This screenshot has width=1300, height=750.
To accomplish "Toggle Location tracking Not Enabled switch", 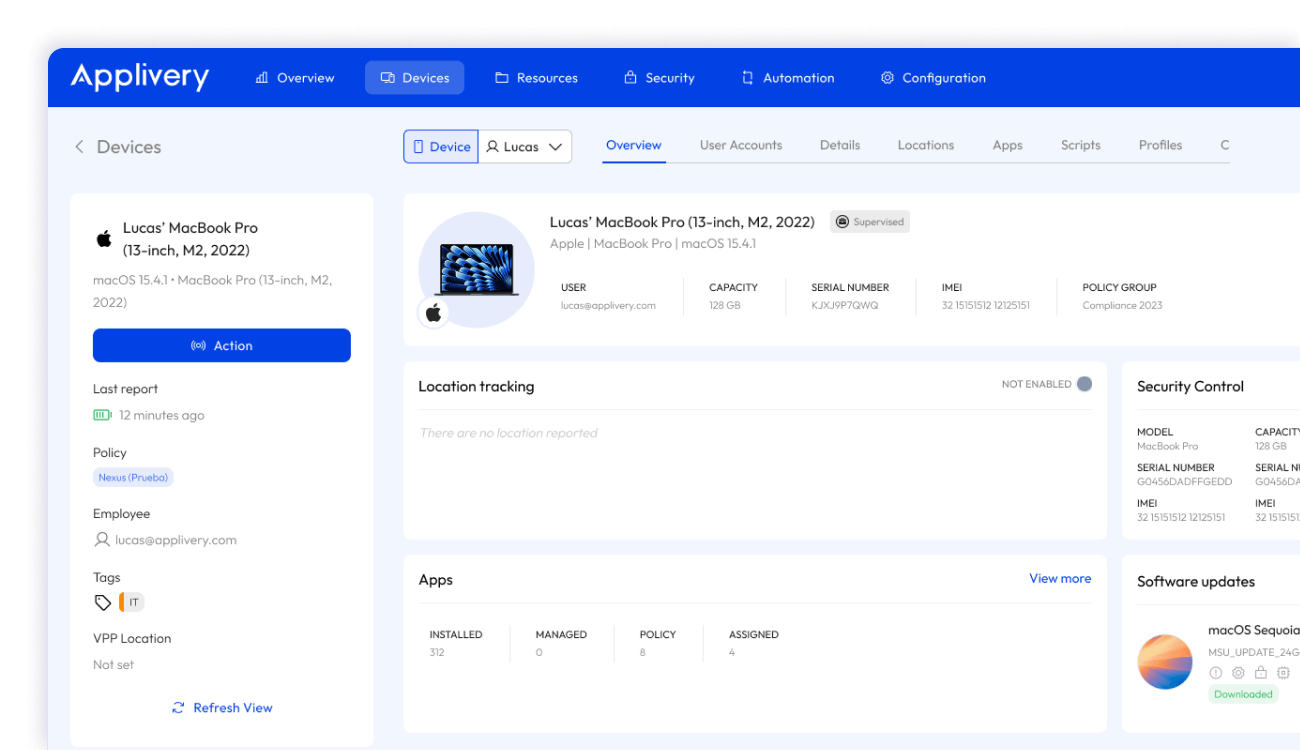I will click(x=1084, y=384).
